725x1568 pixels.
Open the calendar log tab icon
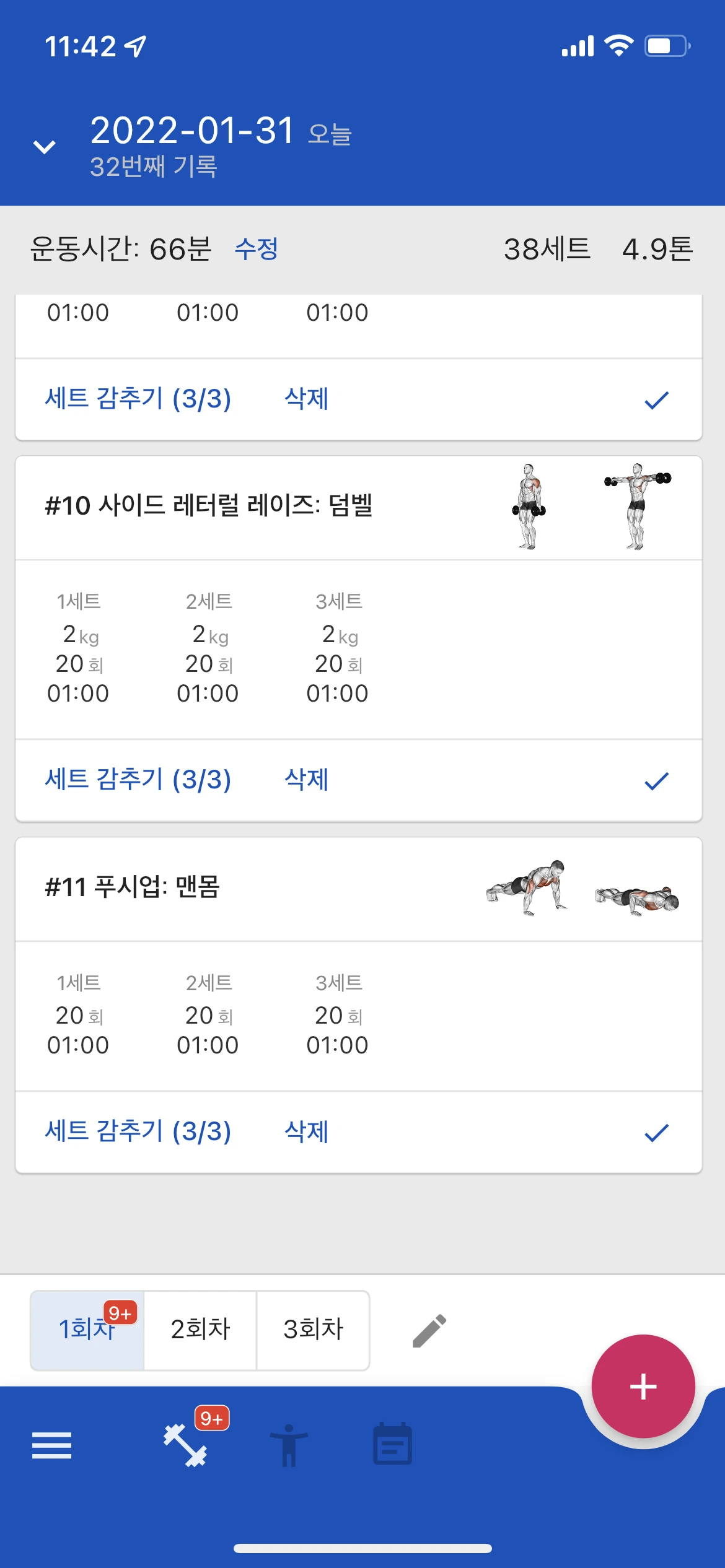392,1444
